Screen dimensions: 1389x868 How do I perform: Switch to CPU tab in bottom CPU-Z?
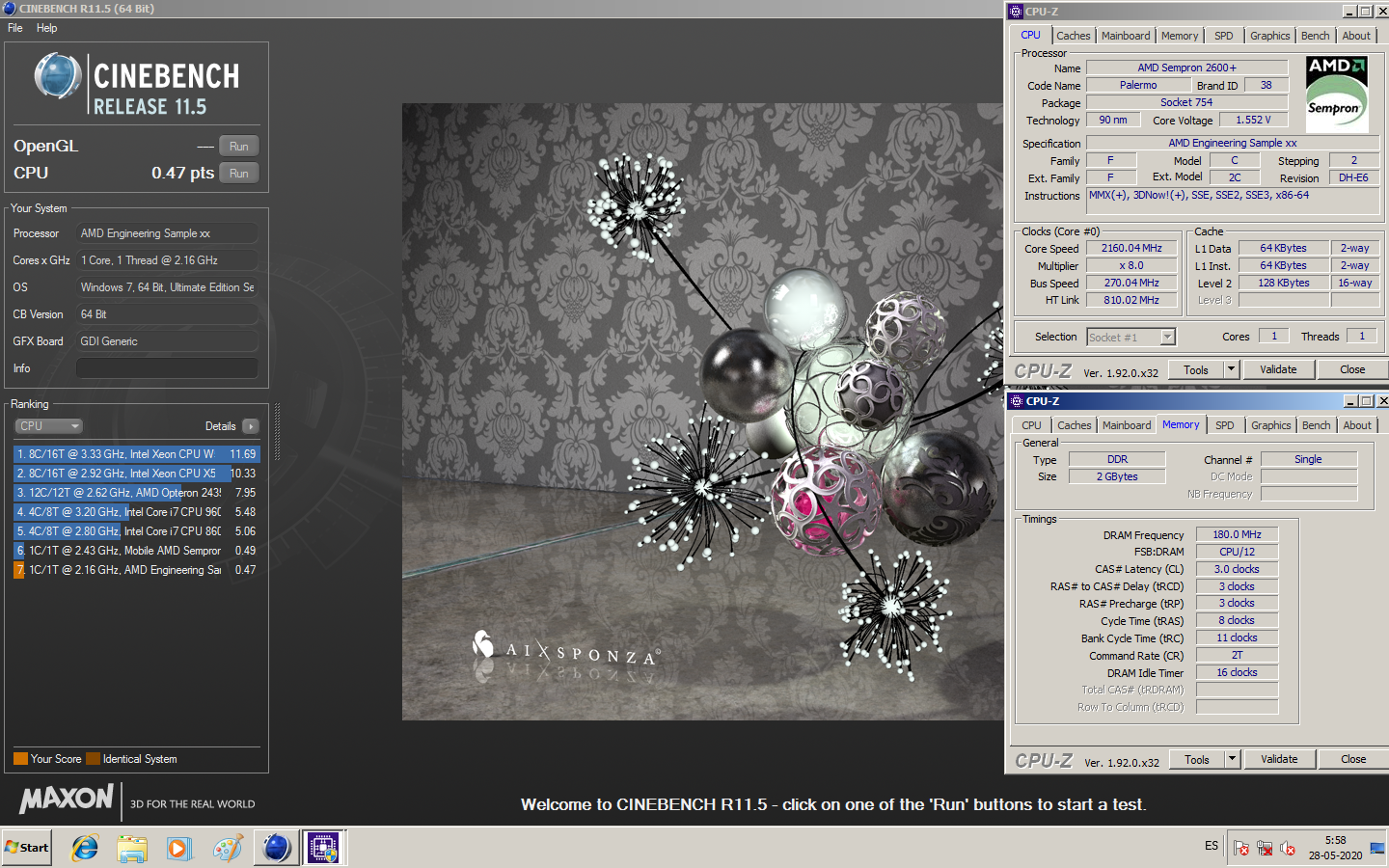click(x=1032, y=425)
